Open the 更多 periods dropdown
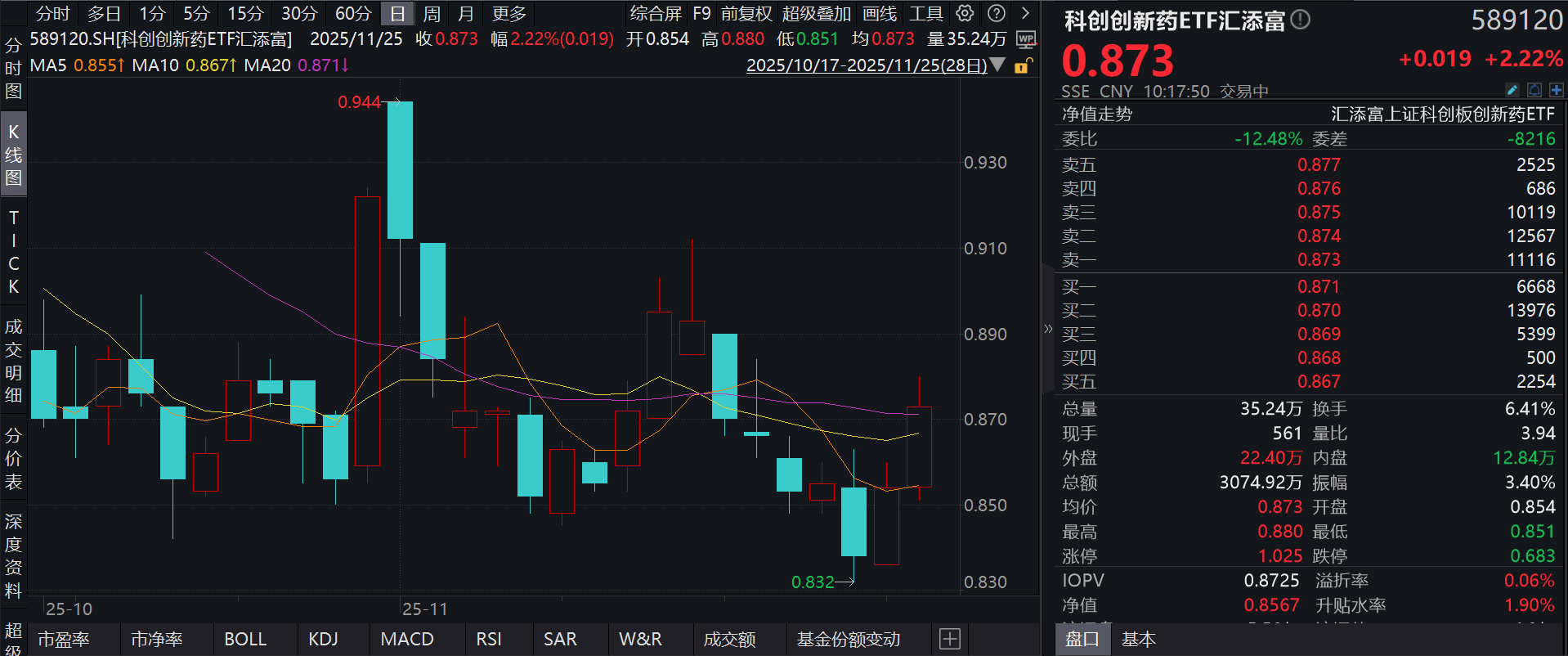The width and height of the screenshot is (1568, 656). [508, 13]
